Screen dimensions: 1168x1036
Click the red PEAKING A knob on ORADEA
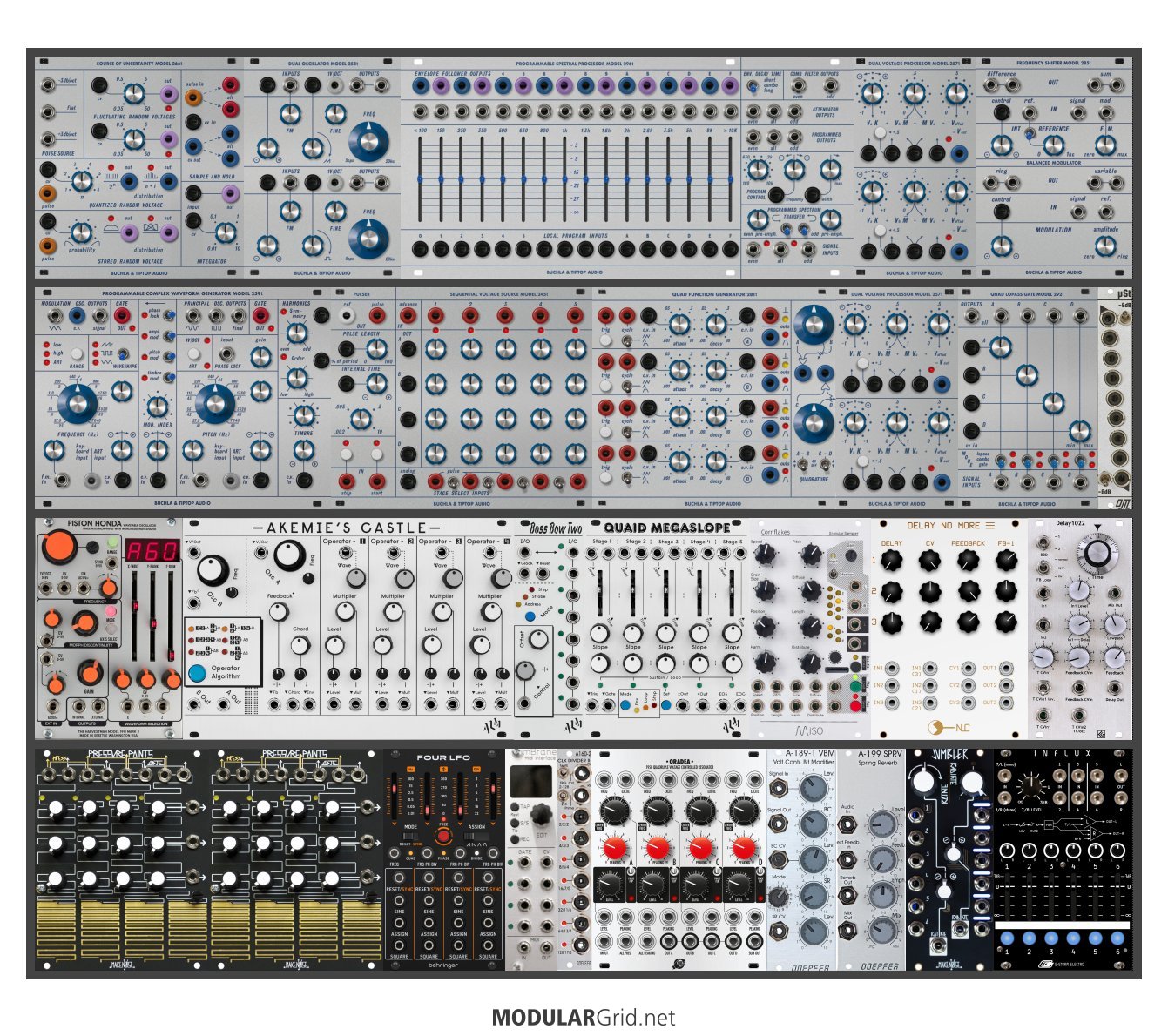[615, 847]
